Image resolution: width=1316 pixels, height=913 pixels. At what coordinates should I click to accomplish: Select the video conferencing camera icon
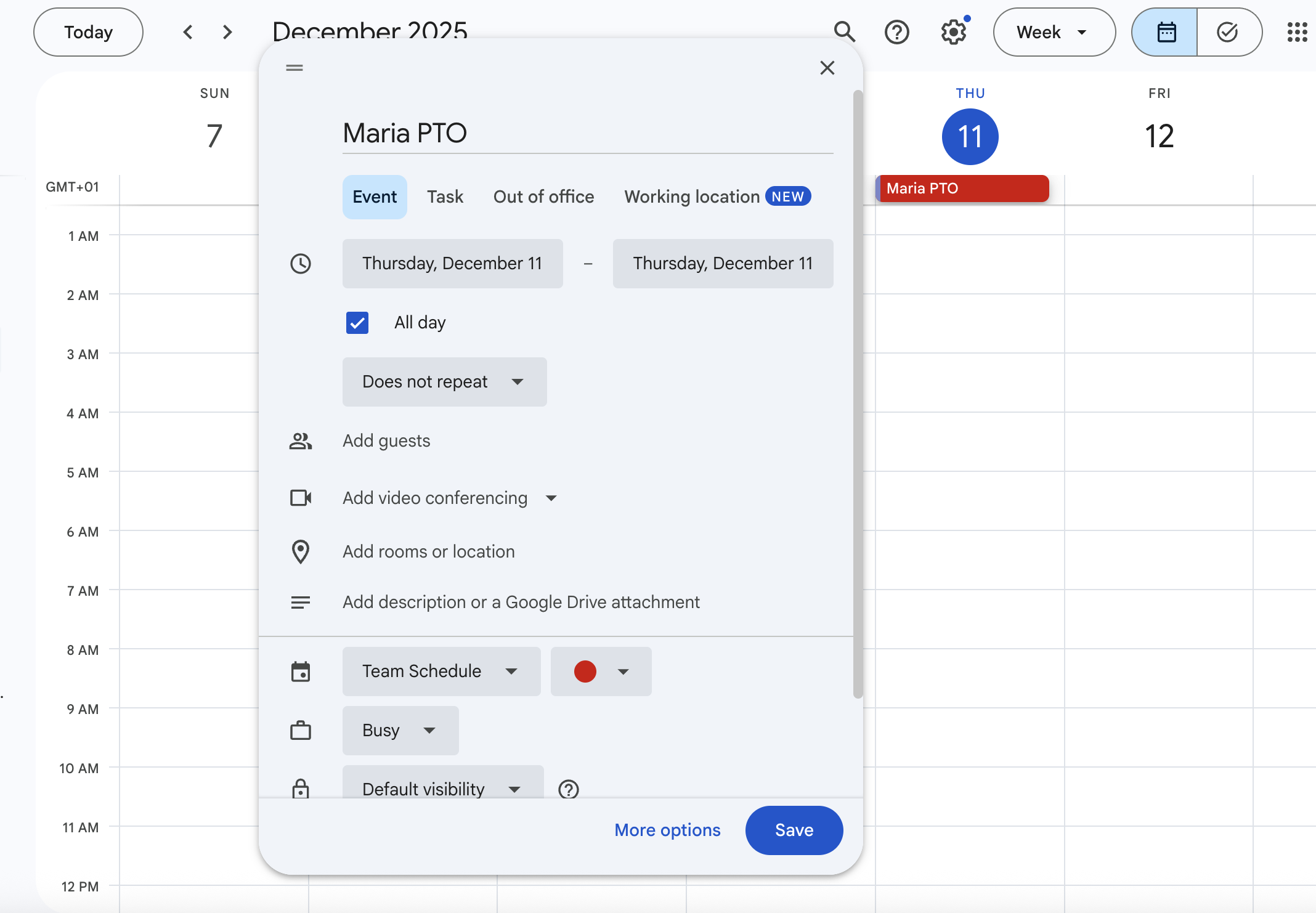pos(301,498)
